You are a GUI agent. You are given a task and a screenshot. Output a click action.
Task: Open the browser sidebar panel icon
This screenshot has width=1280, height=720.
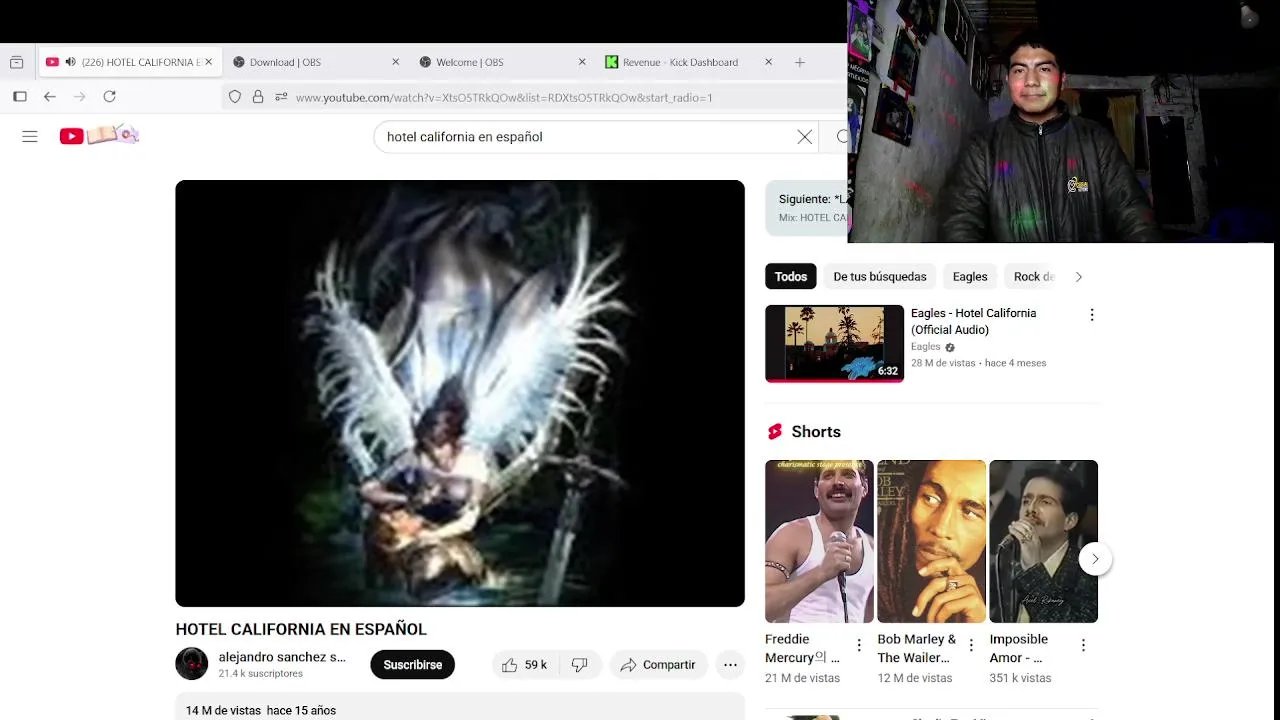click(x=20, y=97)
